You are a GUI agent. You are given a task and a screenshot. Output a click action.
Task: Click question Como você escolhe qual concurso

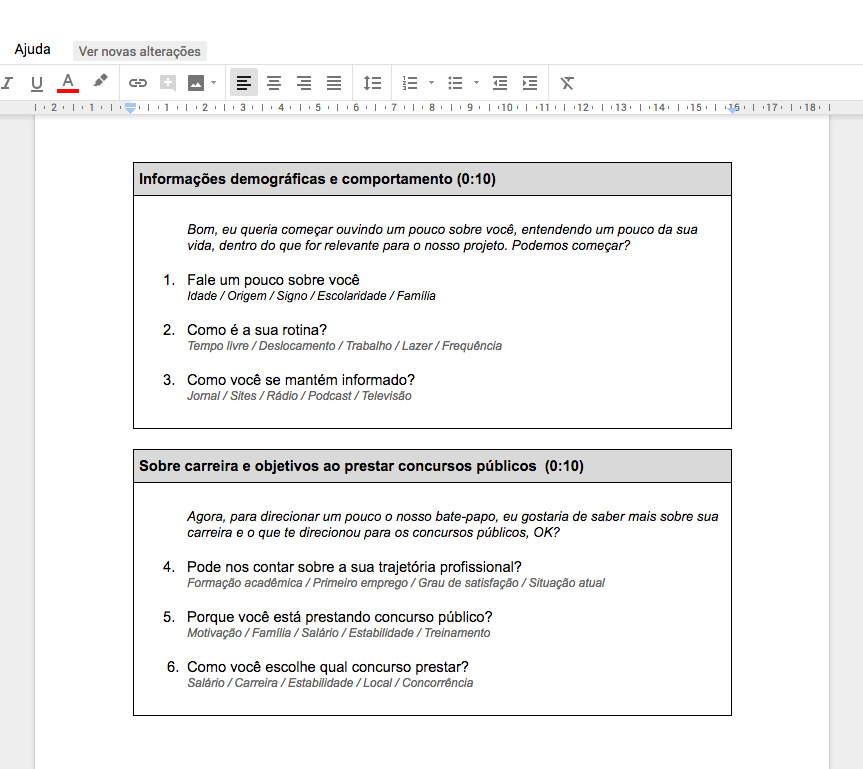tap(327, 667)
